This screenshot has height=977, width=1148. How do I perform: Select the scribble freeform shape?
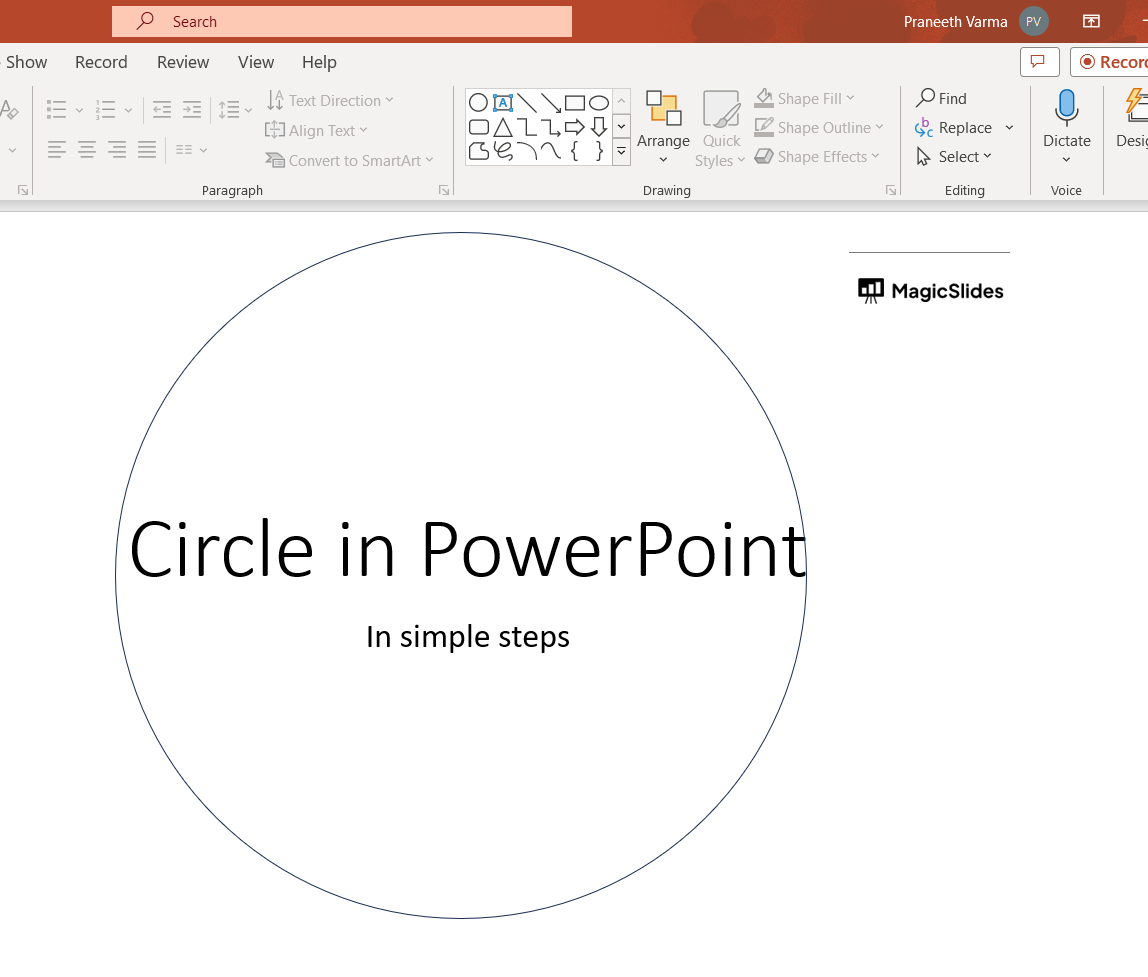point(503,152)
